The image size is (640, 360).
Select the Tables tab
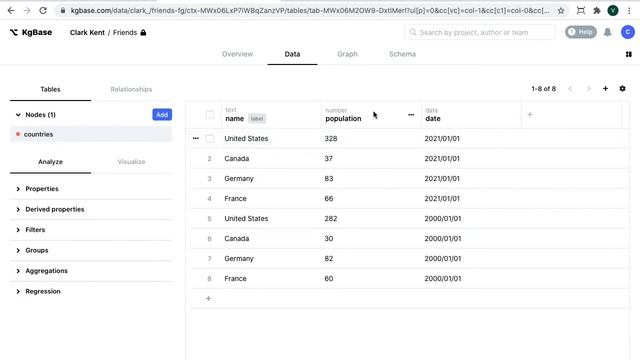(50, 89)
